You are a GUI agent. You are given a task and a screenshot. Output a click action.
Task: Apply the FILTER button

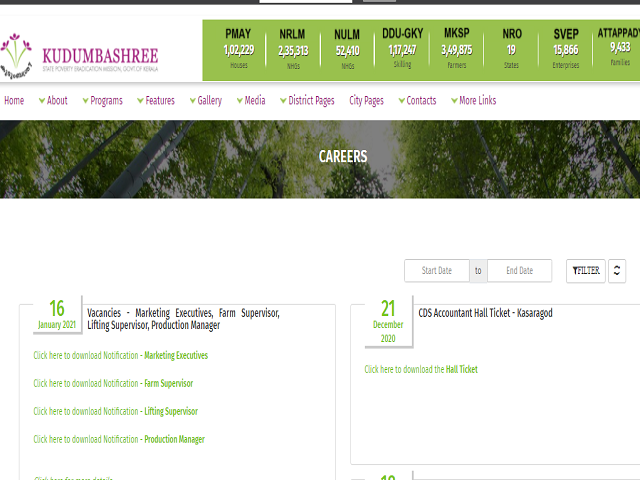586,271
